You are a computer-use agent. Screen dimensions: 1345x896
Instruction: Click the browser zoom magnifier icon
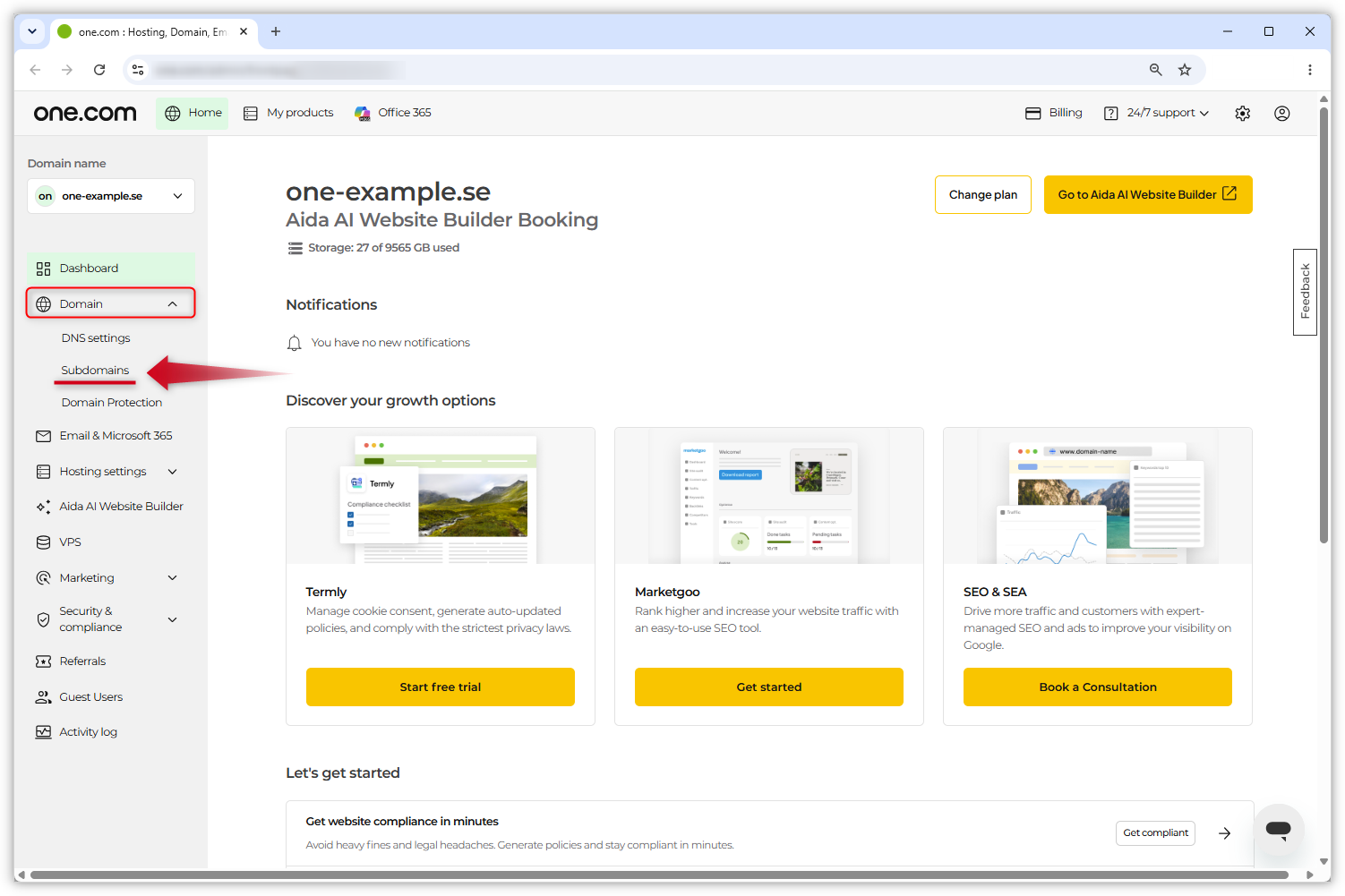[1155, 70]
